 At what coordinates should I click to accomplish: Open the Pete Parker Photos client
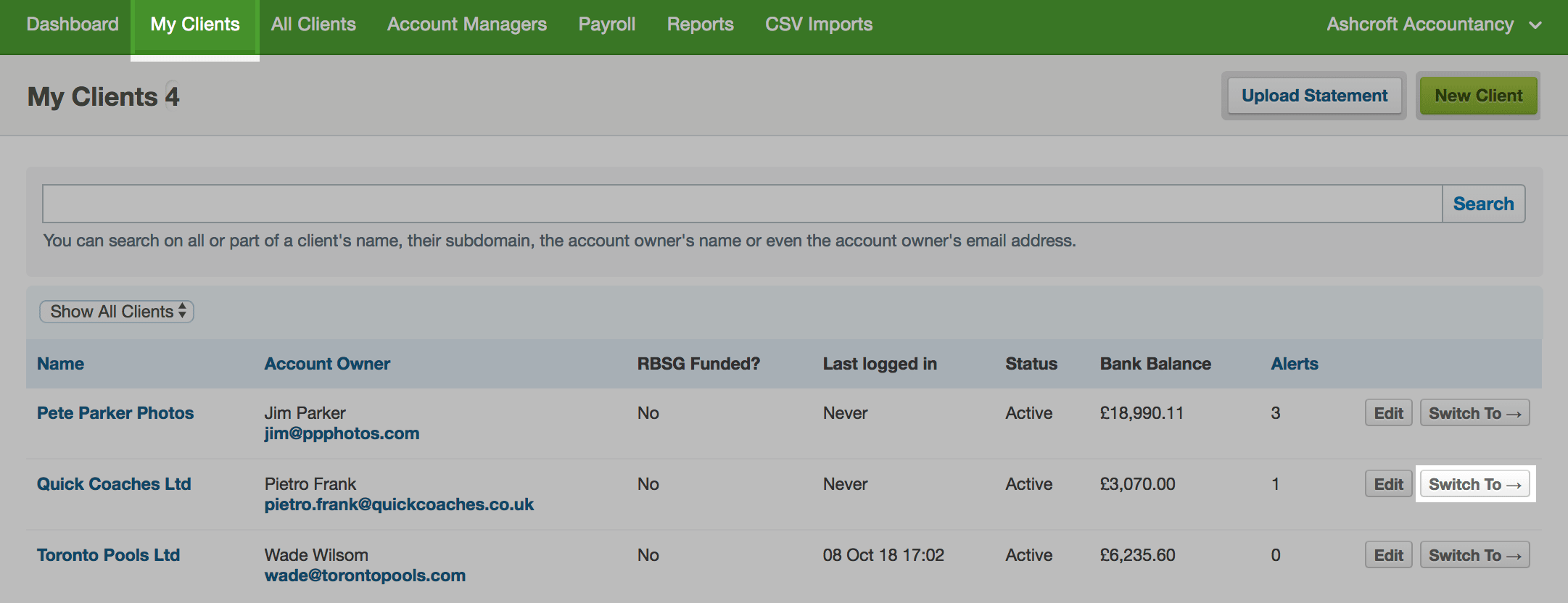click(115, 413)
